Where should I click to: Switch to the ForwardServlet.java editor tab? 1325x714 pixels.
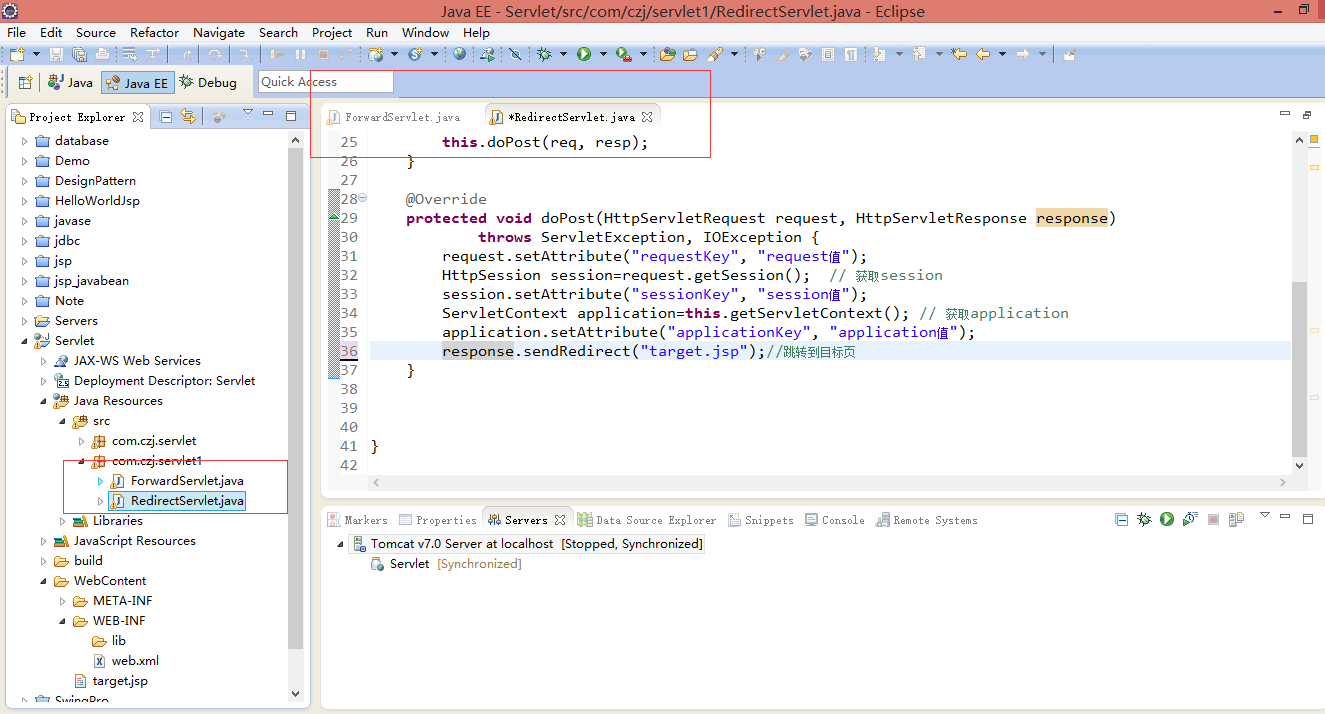(x=394, y=117)
